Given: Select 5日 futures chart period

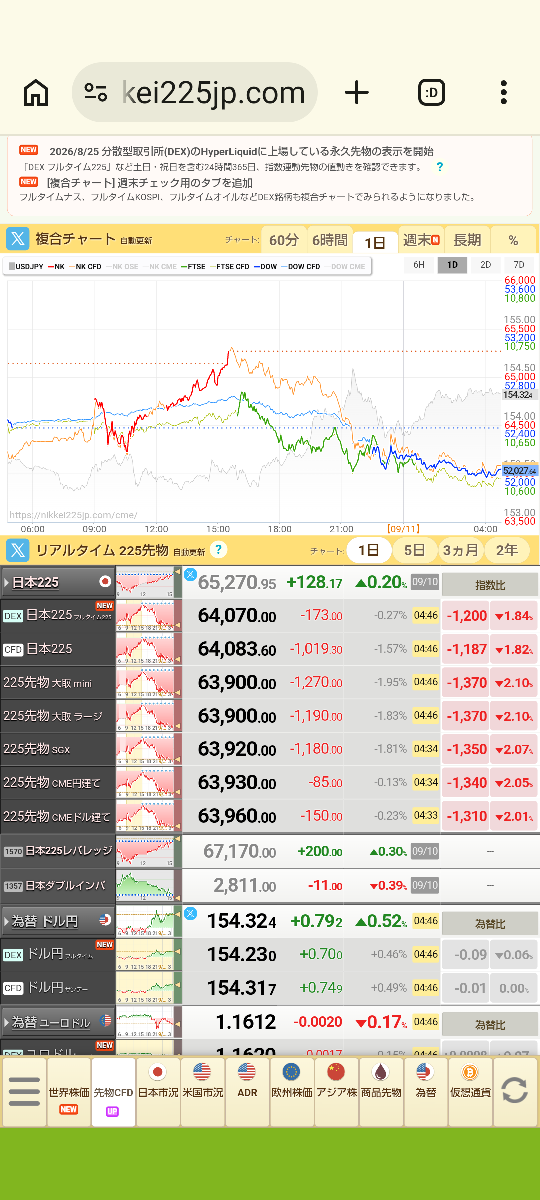Looking at the screenshot, I should click(414, 550).
